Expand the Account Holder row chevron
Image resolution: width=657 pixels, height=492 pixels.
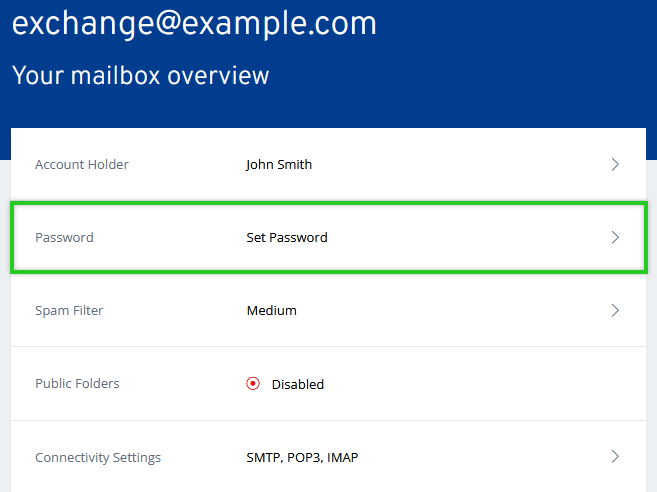pyautogui.click(x=615, y=164)
